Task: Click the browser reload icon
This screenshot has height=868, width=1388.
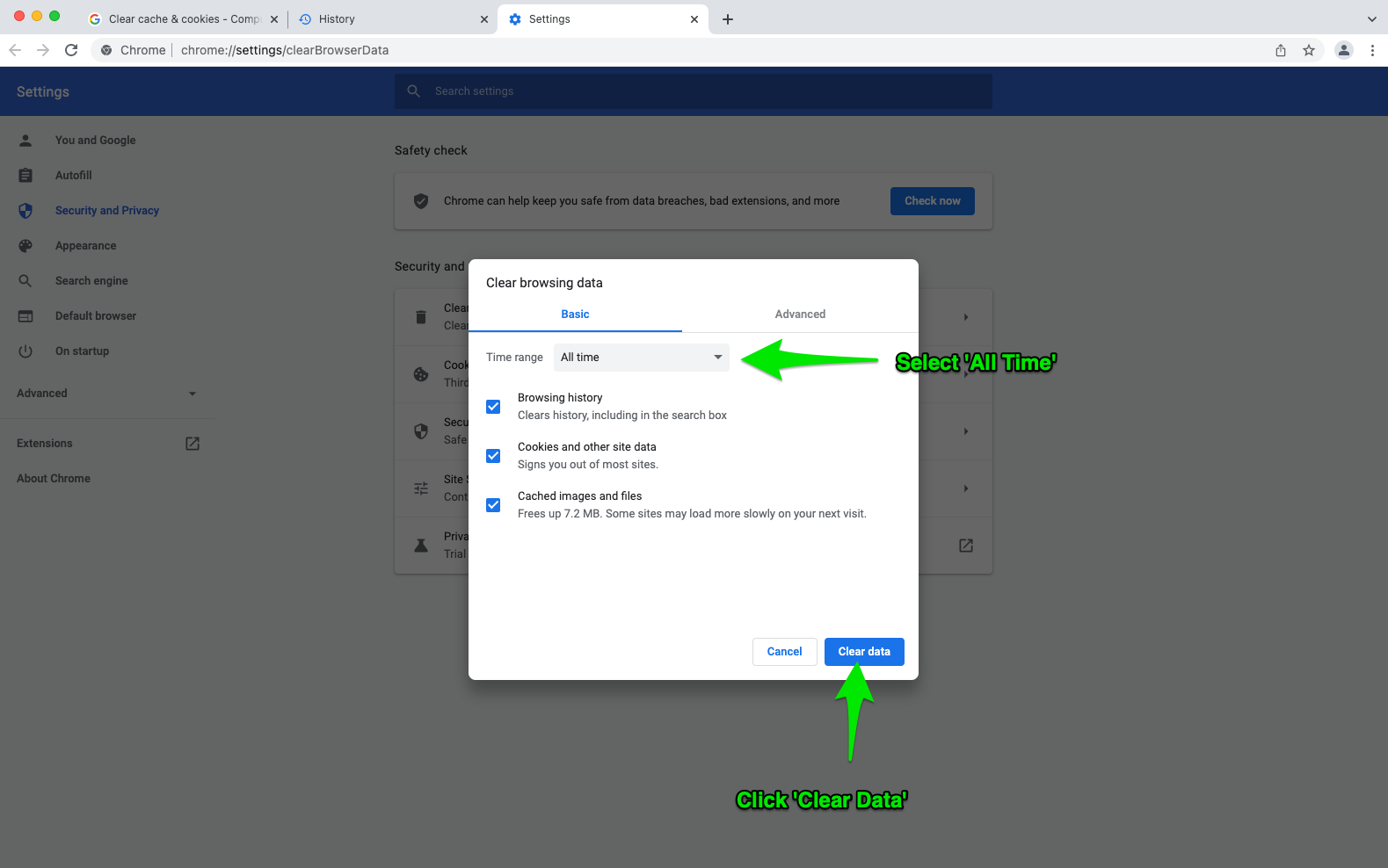Action: [71, 50]
